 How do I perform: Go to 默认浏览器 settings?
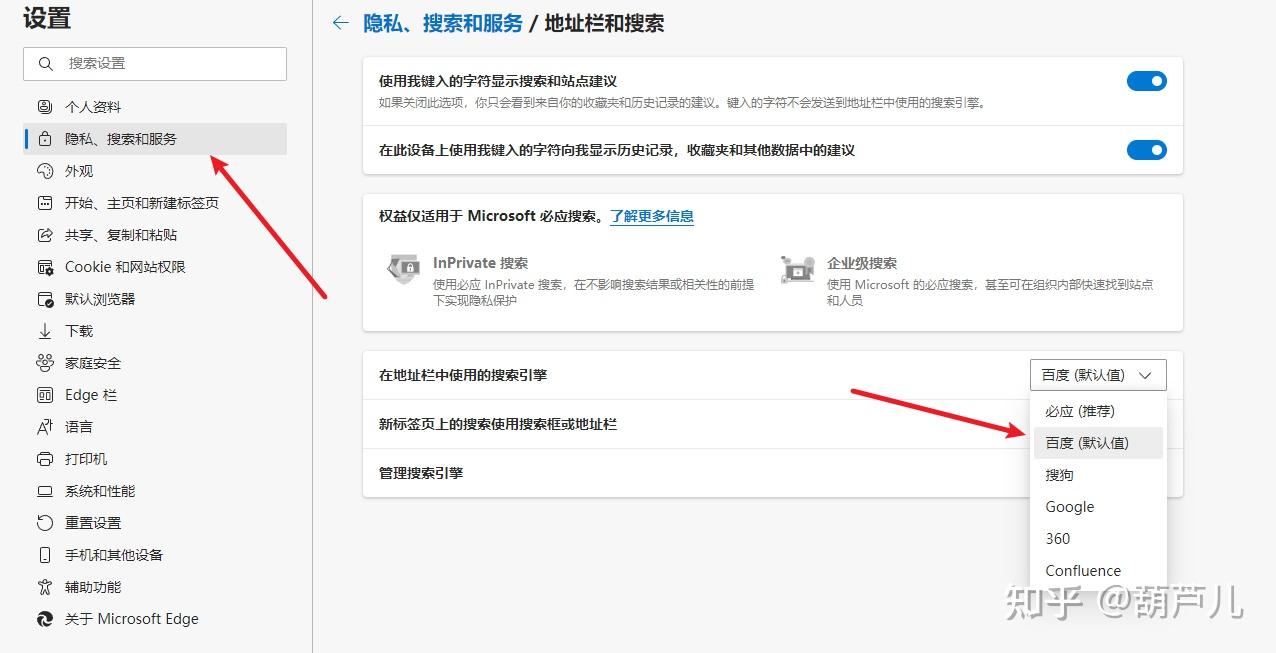coord(155,299)
